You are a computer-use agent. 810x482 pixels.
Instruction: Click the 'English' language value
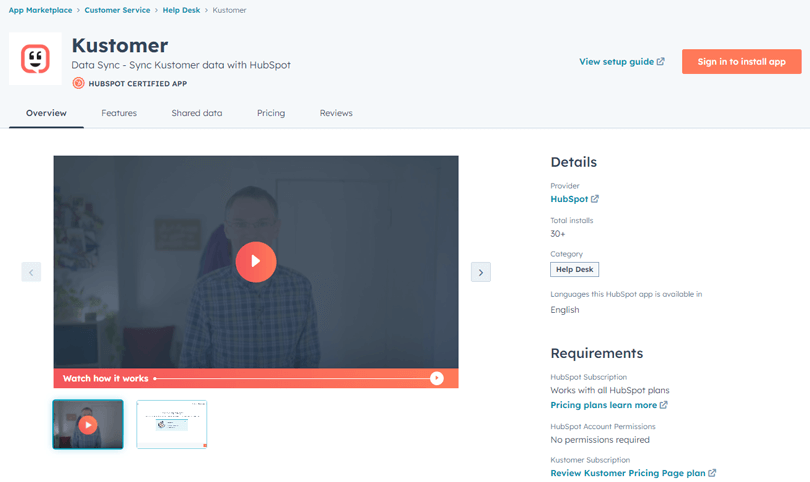pos(565,310)
